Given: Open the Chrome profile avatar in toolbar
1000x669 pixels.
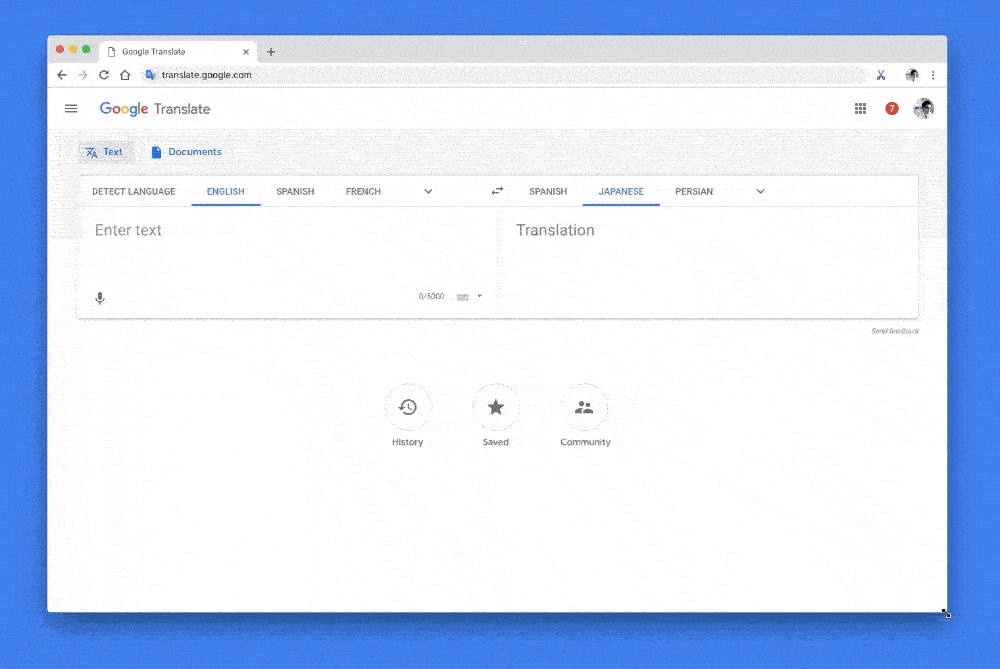Looking at the screenshot, I should 912,75.
